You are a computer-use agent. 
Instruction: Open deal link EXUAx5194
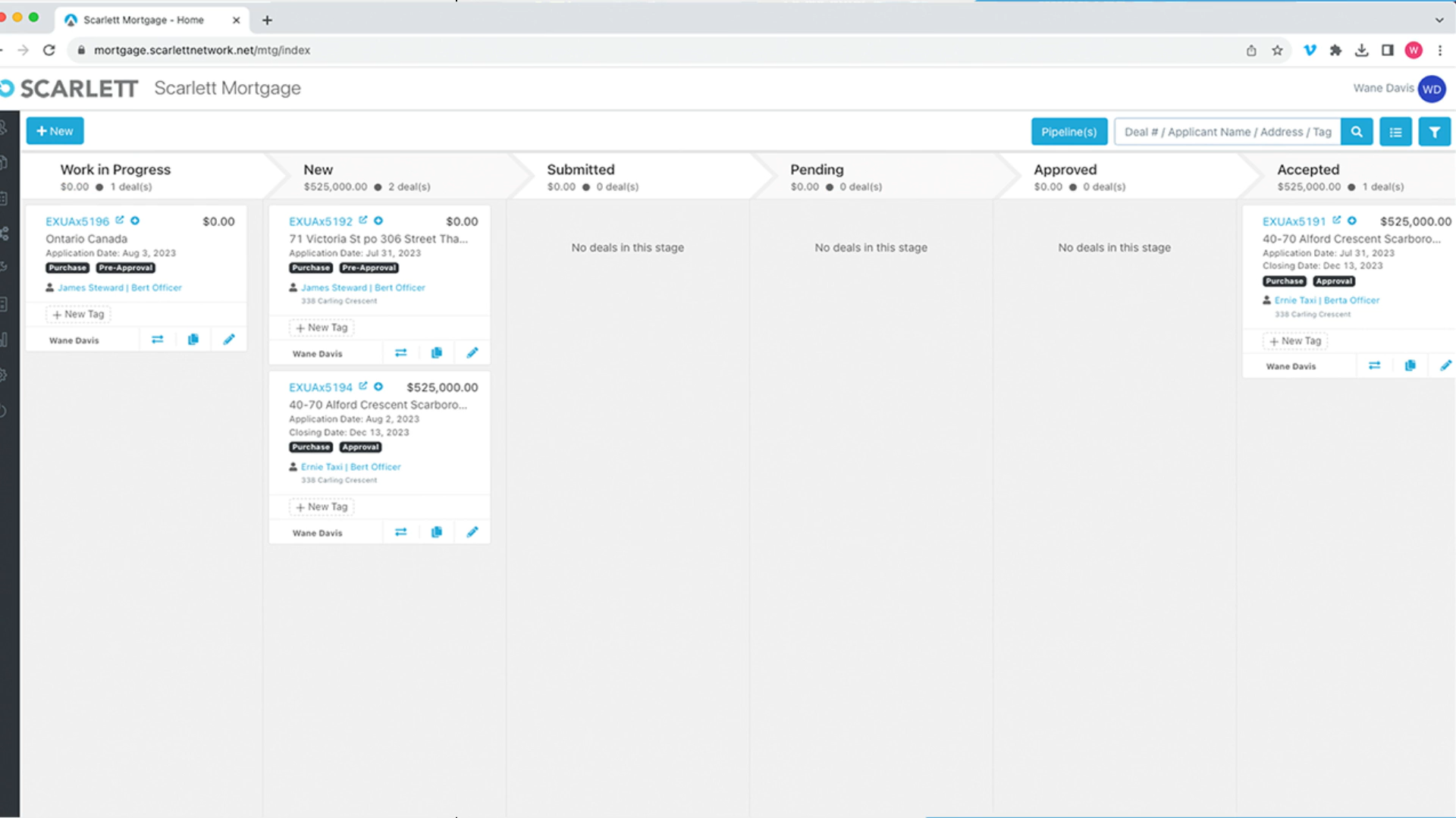coord(320,387)
